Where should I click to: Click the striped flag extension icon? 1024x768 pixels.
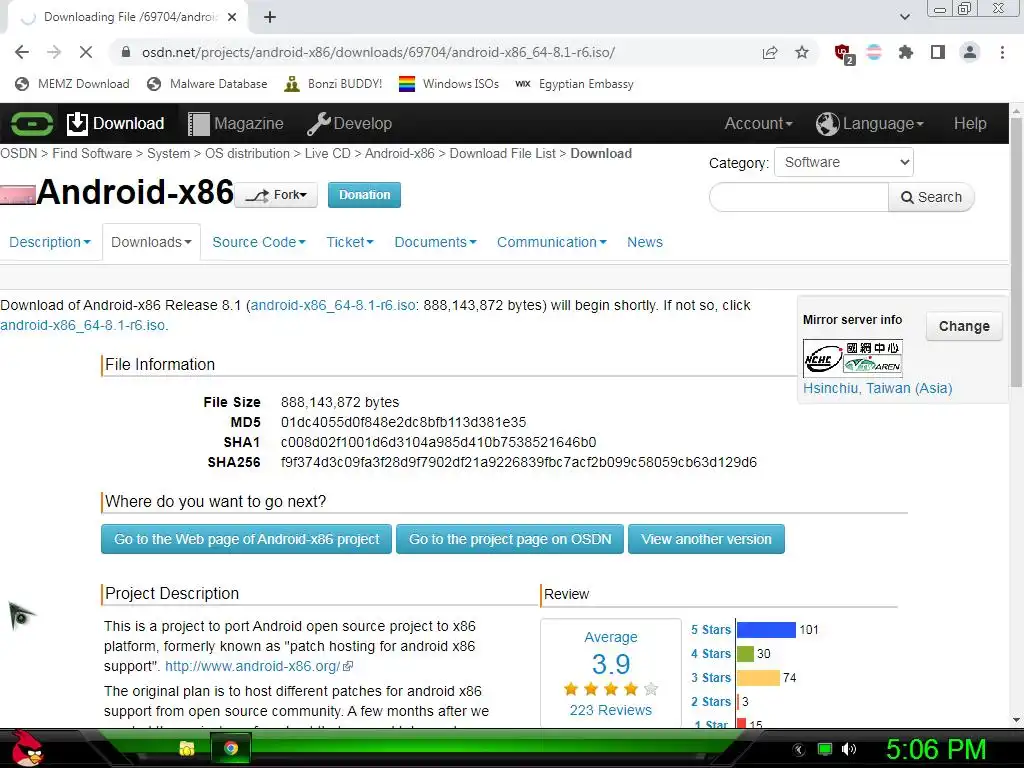click(x=874, y=52)
